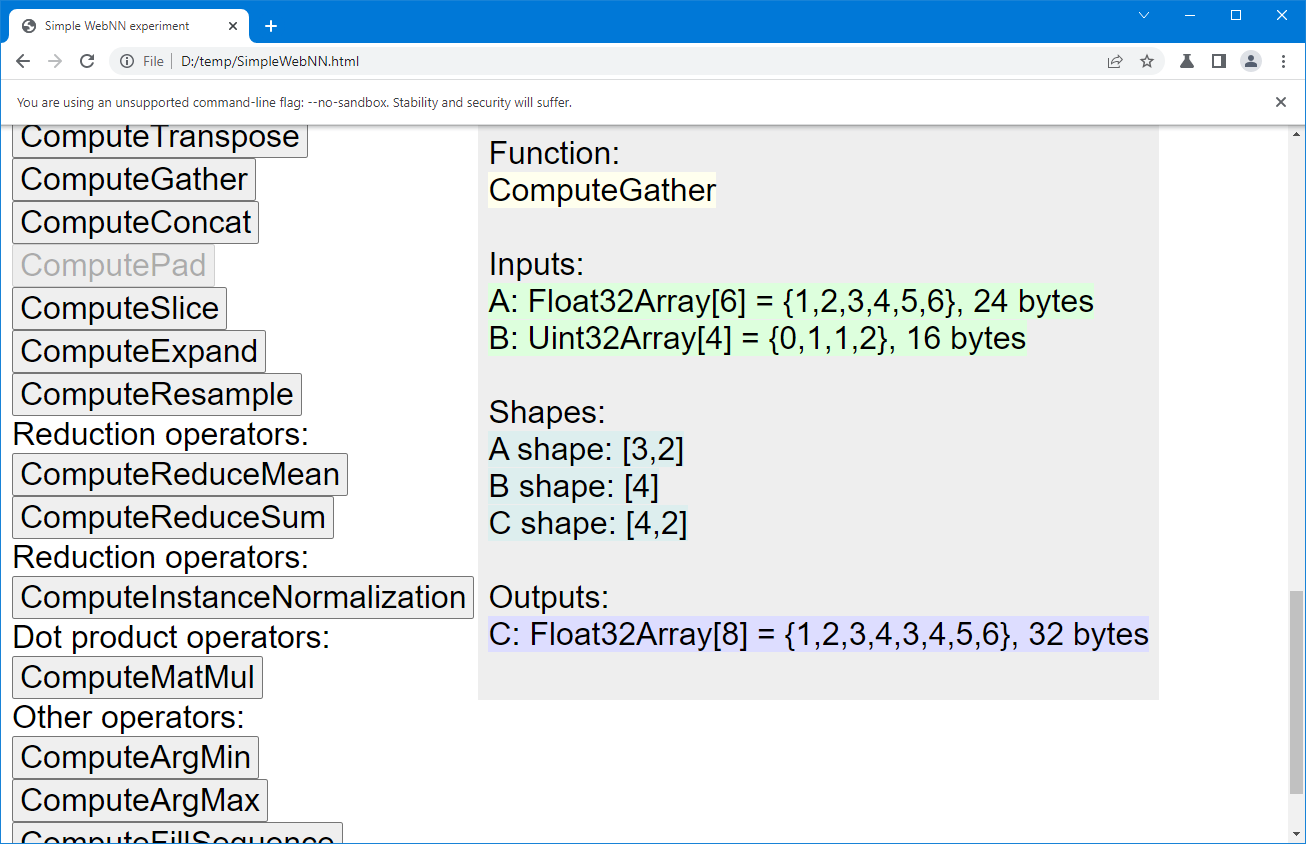Click the ComputeMatMul button
The height and width of the screenshot is (844, 1306).
pyautogui.click(x=137, y=677)
